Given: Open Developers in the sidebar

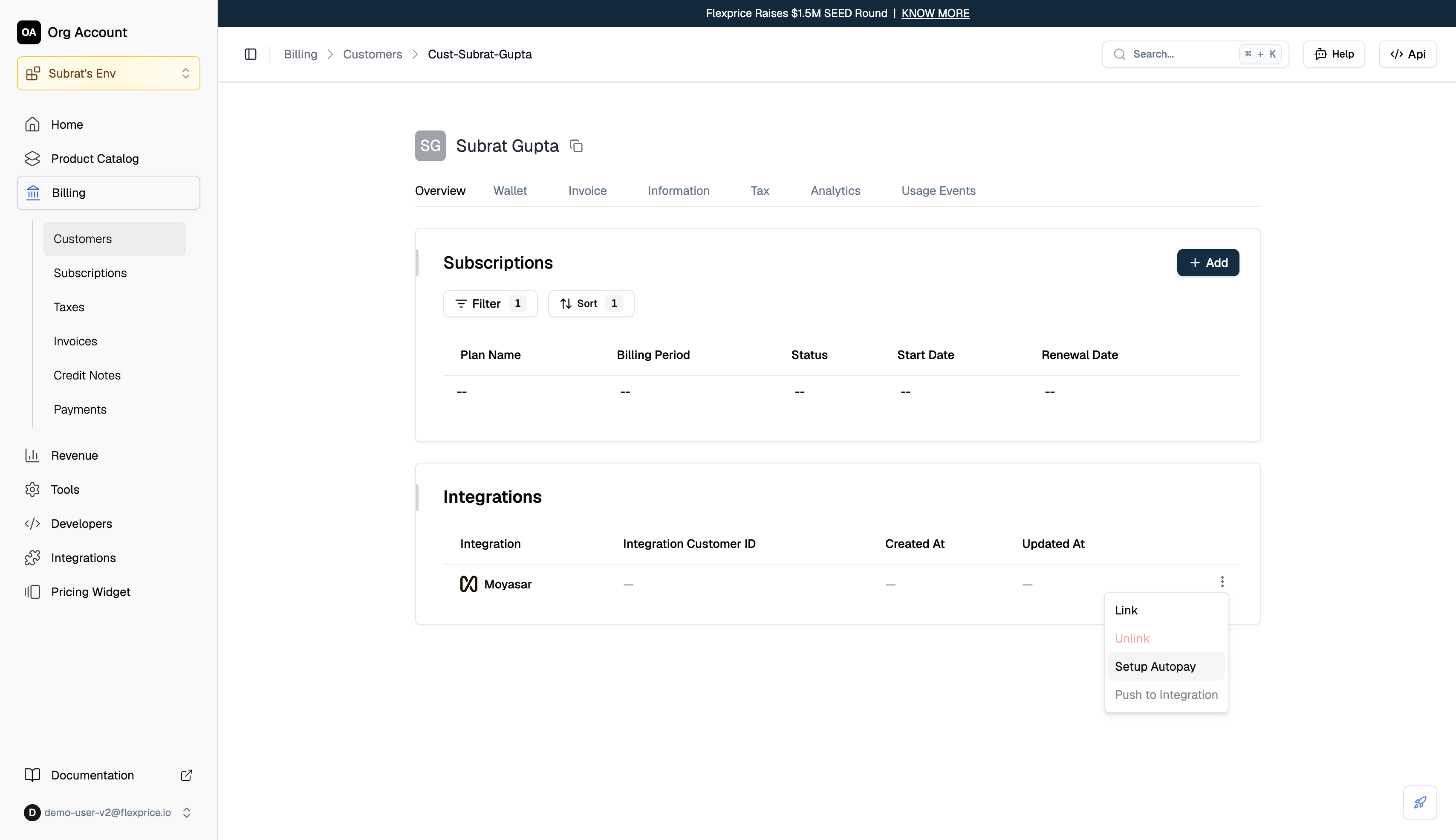Looking at the screenshot, I should pyautogui.click(x=108, y=523).
